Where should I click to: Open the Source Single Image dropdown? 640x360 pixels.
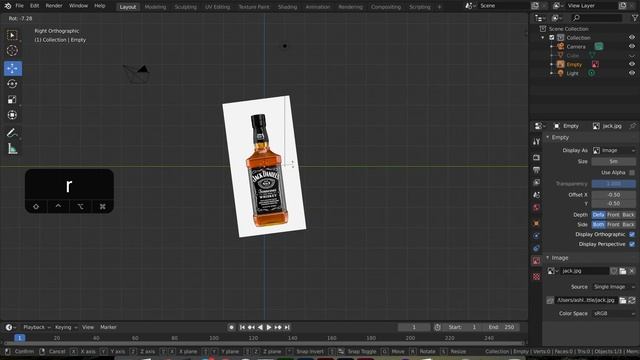(613, 287)
